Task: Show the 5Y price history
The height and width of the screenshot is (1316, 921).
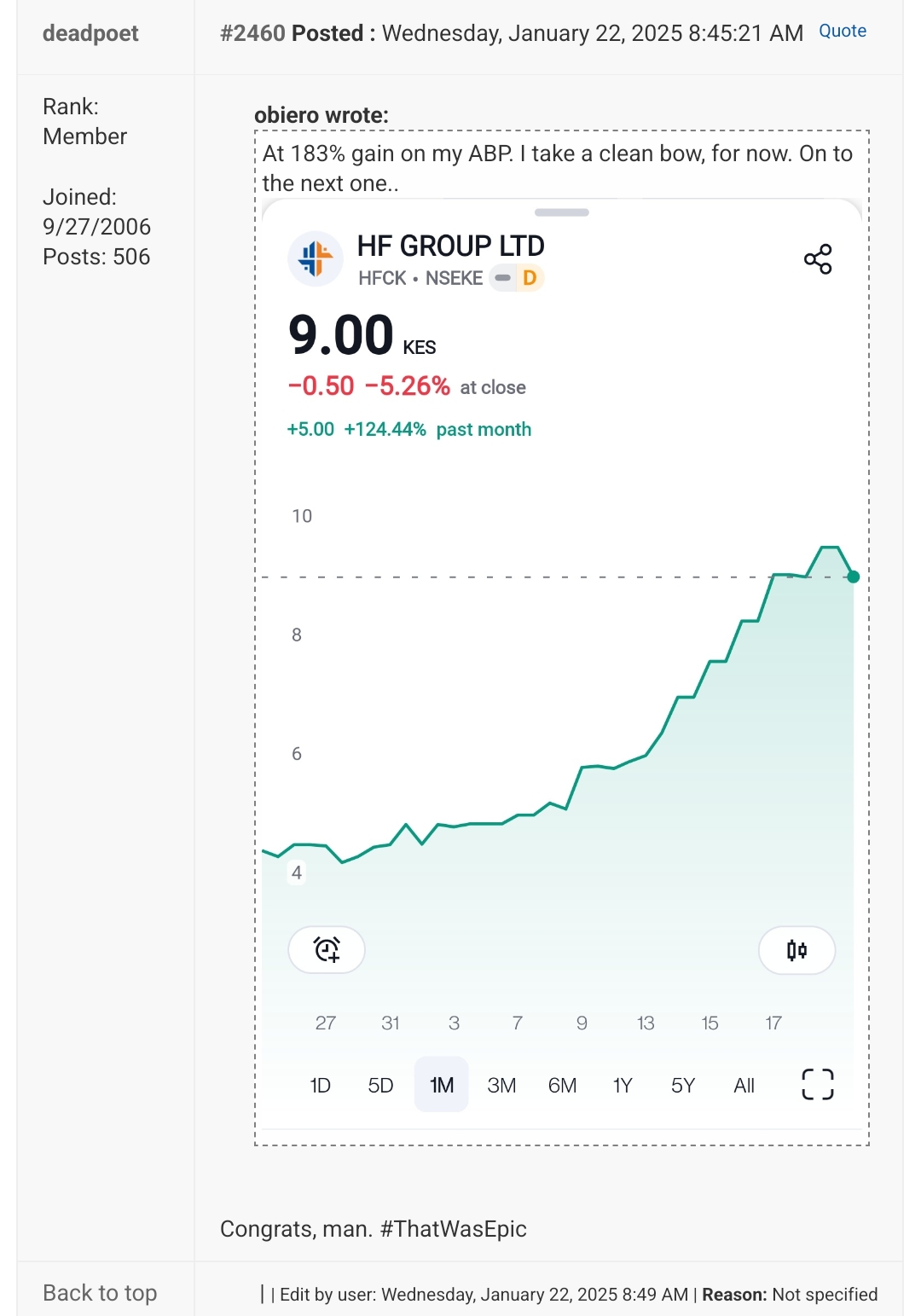Action: click(x=683, y=1085)
